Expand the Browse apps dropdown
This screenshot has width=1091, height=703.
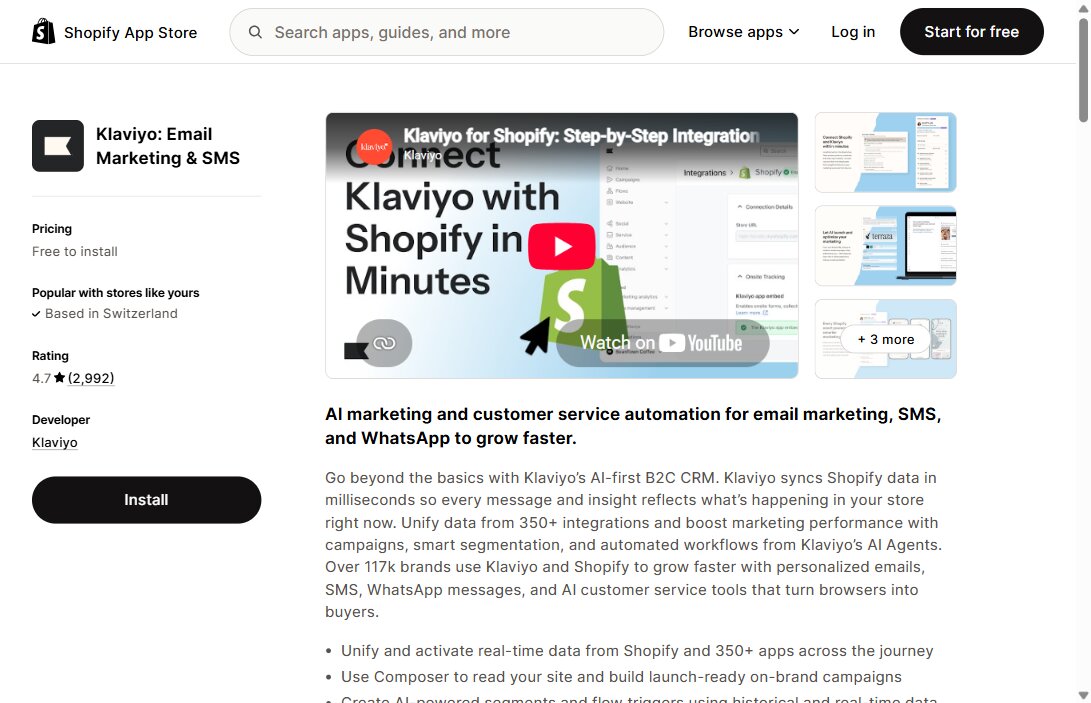pyautogui.click(x=743, y=32)
